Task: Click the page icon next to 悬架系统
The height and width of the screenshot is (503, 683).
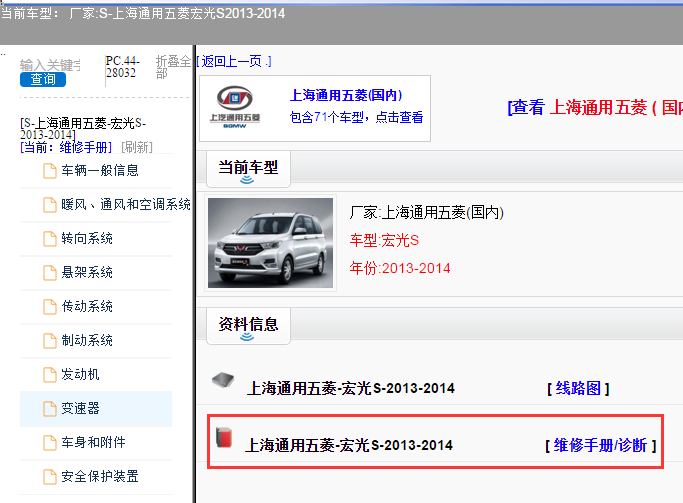Action: coord(50,272)
